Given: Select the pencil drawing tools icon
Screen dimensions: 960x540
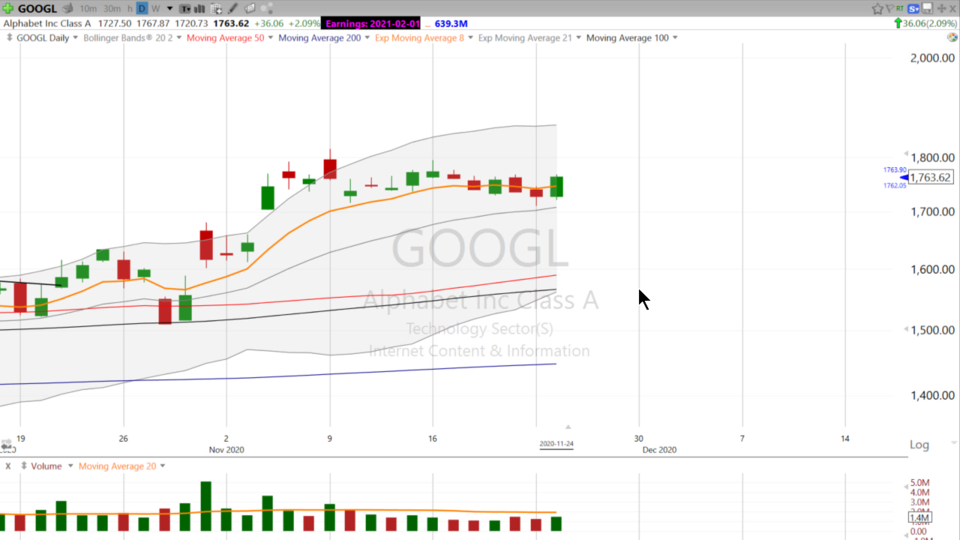Looking at the screenshot, I should click(233, 9).
